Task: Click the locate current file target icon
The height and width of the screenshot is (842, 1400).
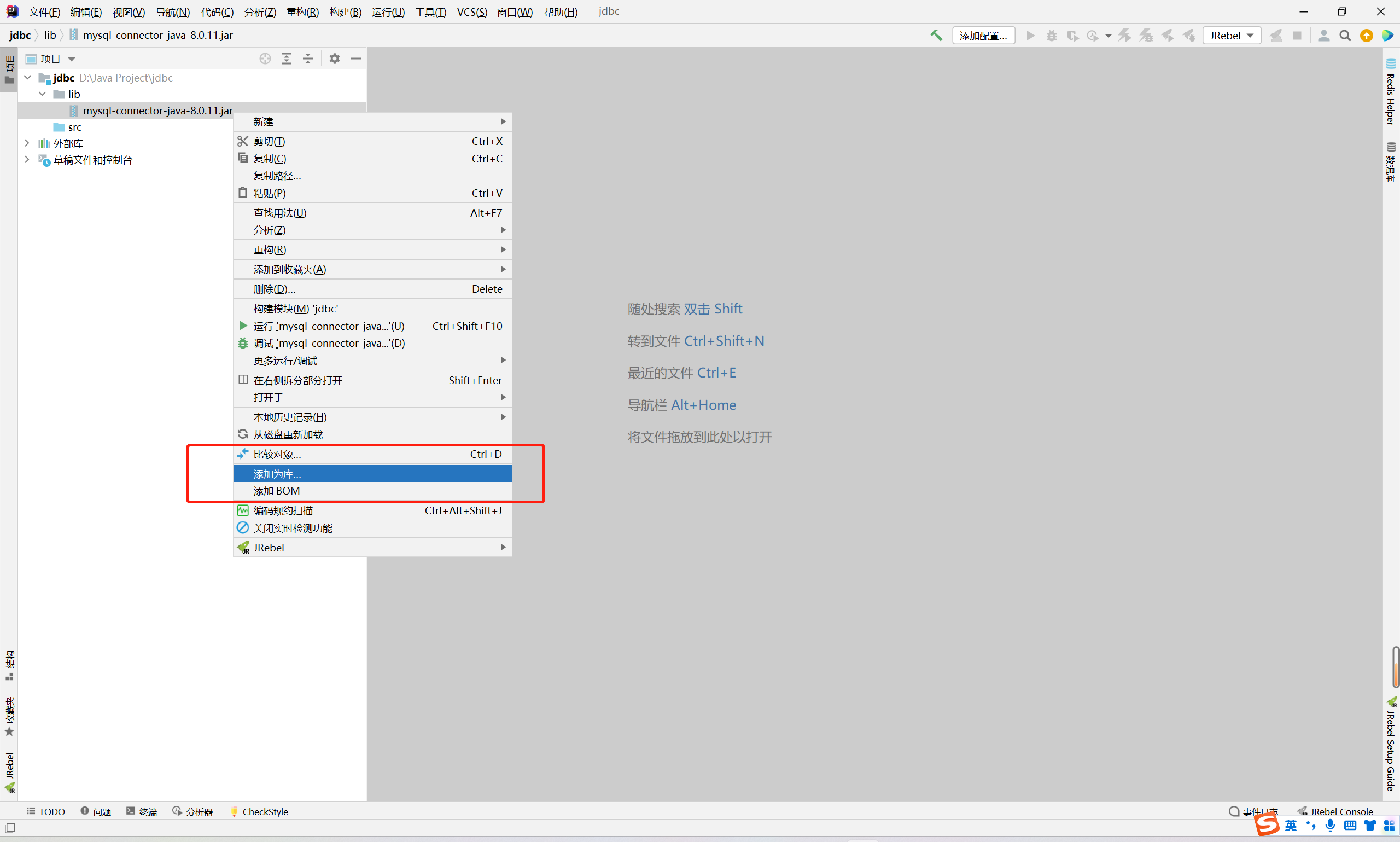Action: (x=265, y=59)
